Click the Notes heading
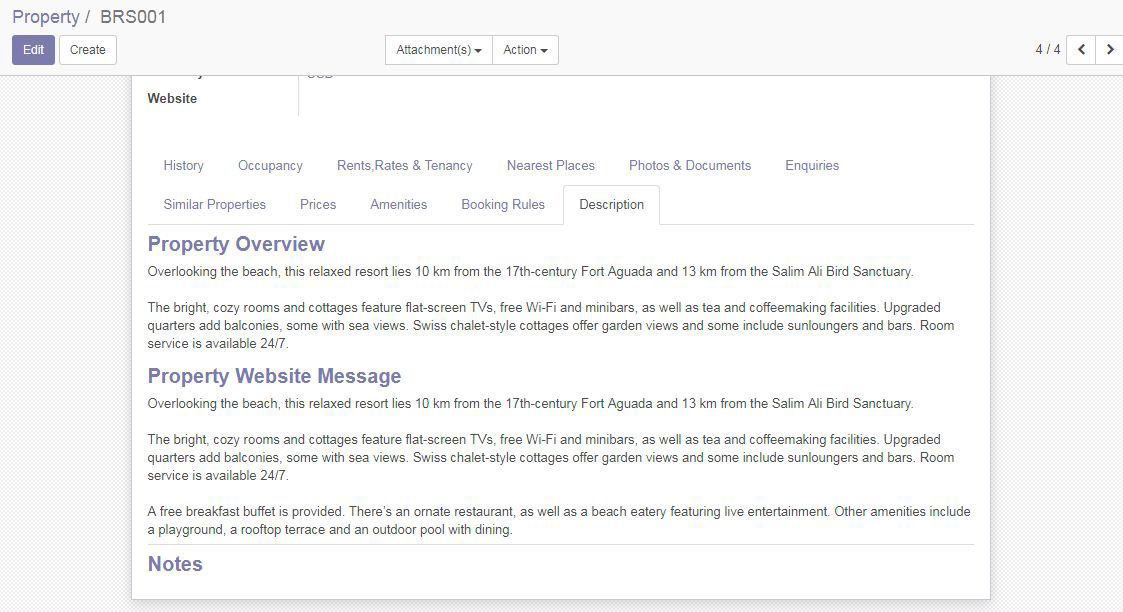The width and height of the screenshot is (1123, 612). pyautogui.click(x=175, y=564)
